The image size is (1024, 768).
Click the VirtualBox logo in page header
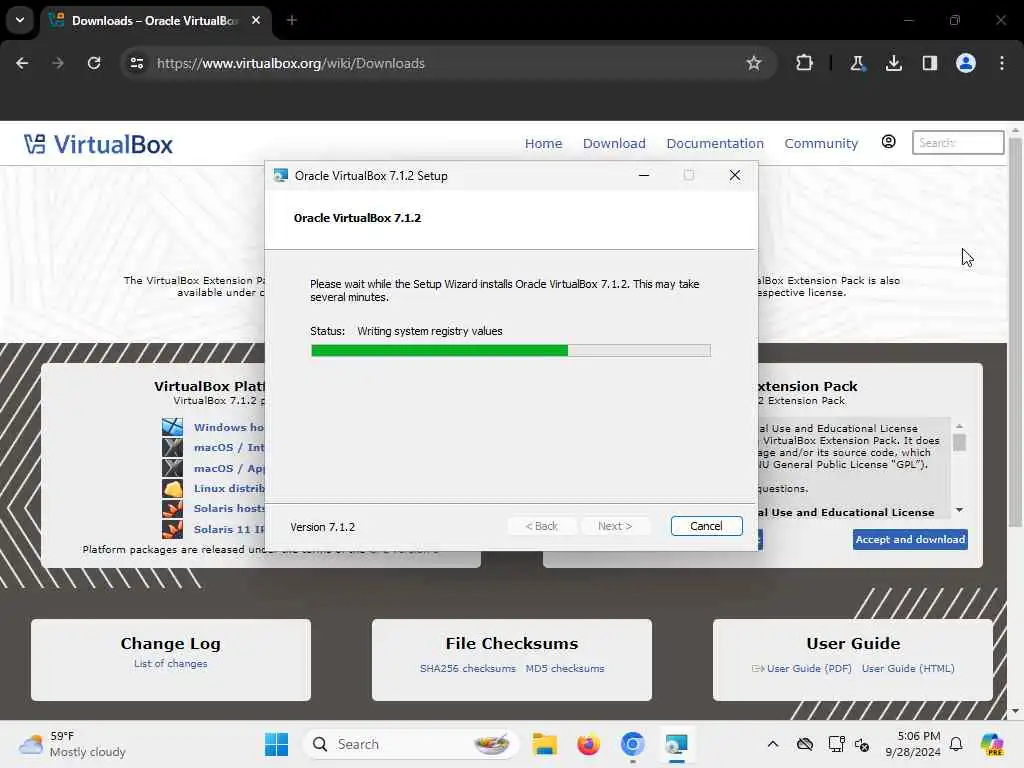coord(98,144)
